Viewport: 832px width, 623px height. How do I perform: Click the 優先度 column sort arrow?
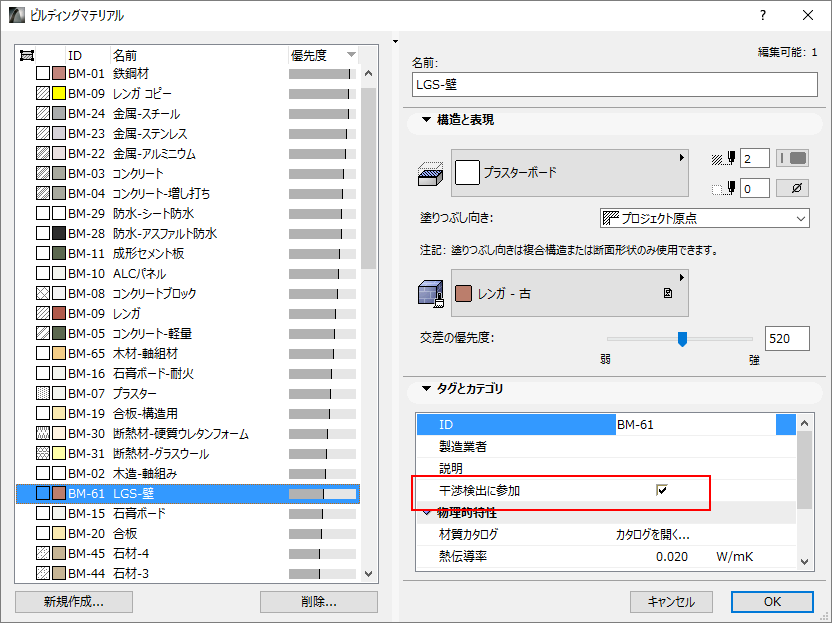coord(351,55)
